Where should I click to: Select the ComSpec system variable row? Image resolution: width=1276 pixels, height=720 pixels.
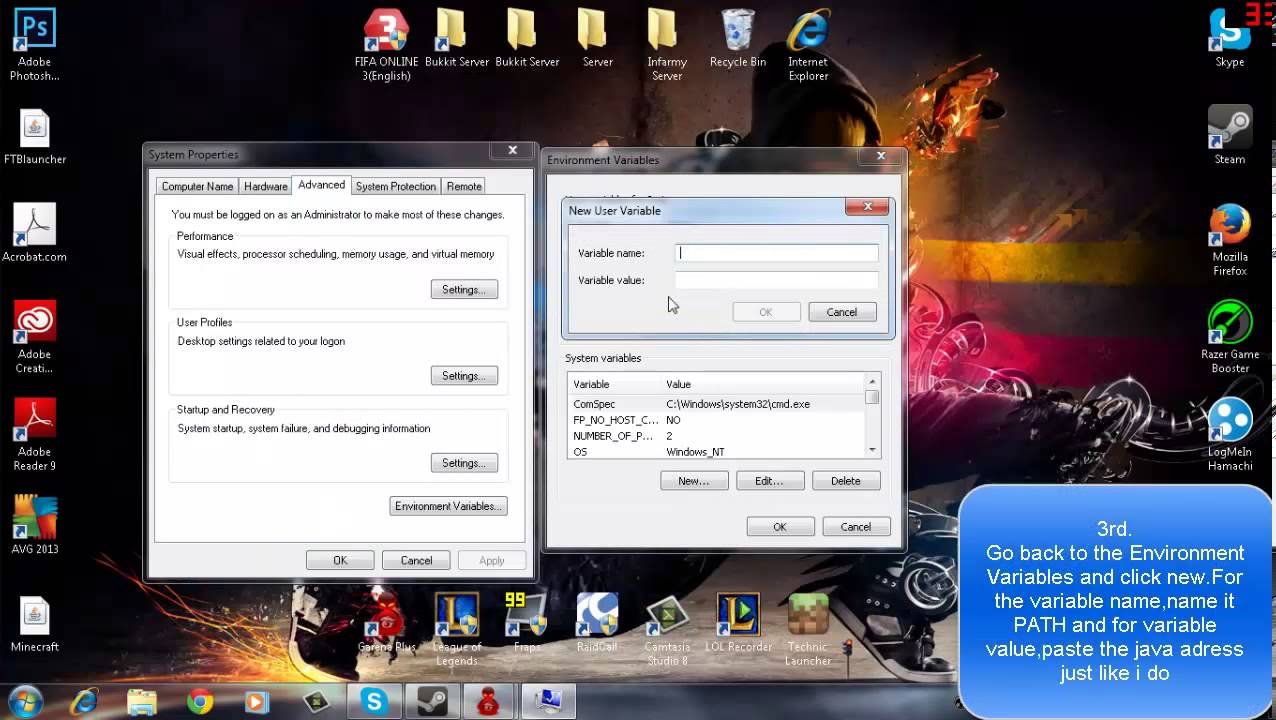click(x=716, y=404)
